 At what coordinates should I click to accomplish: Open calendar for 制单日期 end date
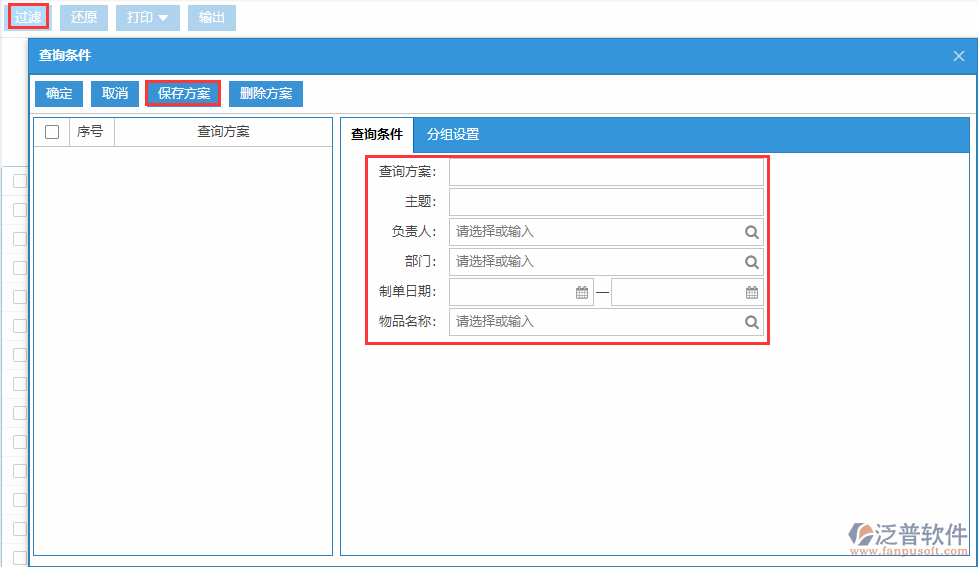752,292
